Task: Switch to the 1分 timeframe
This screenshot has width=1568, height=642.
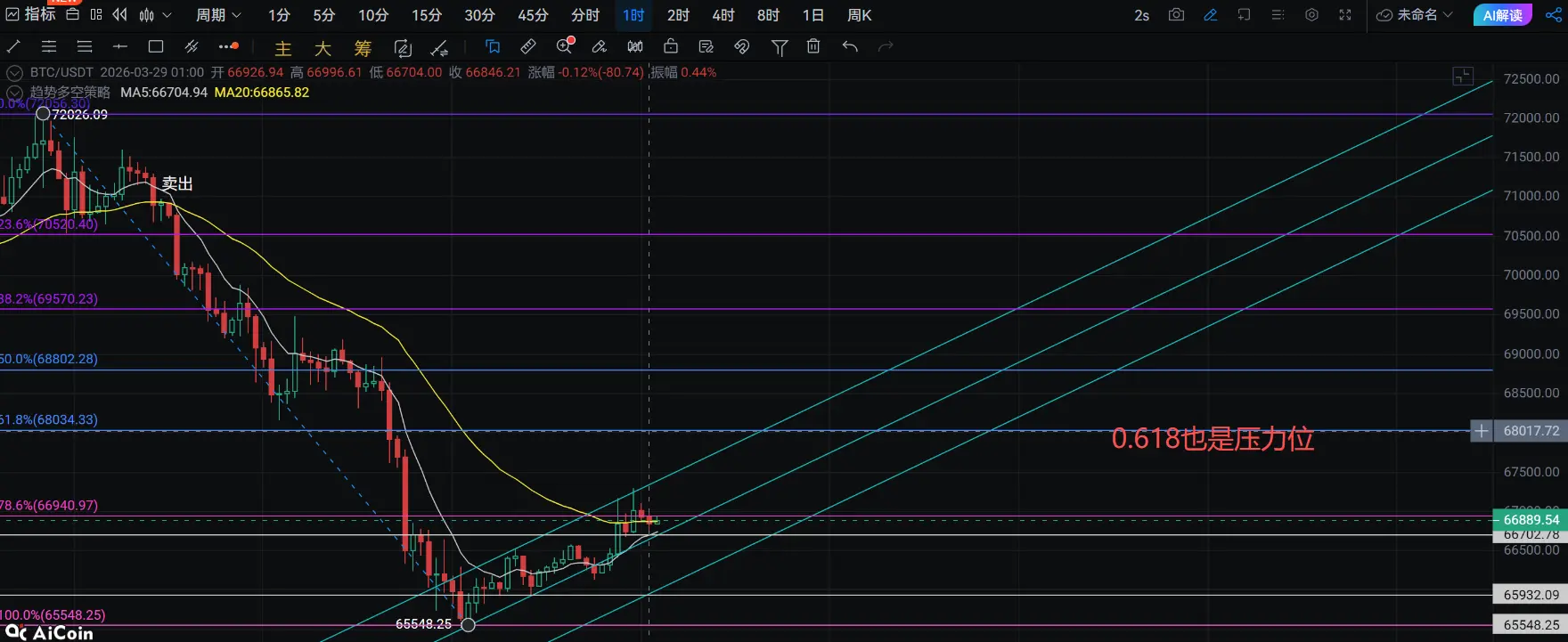Action: 279,15
